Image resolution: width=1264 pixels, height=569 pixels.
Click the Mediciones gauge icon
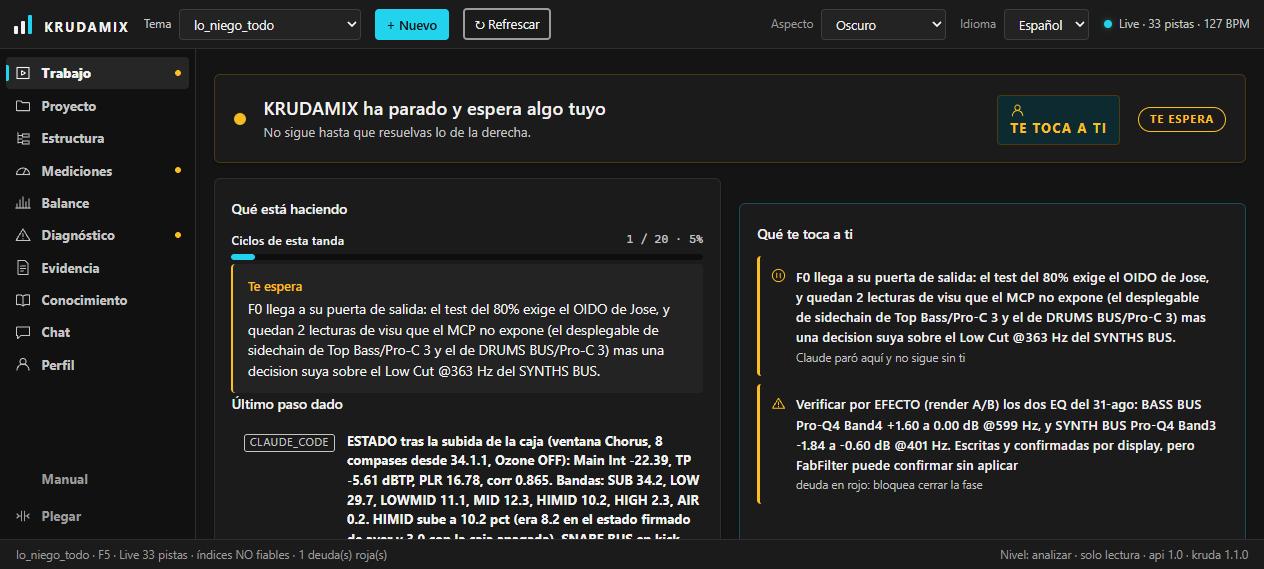pos(23,171)
